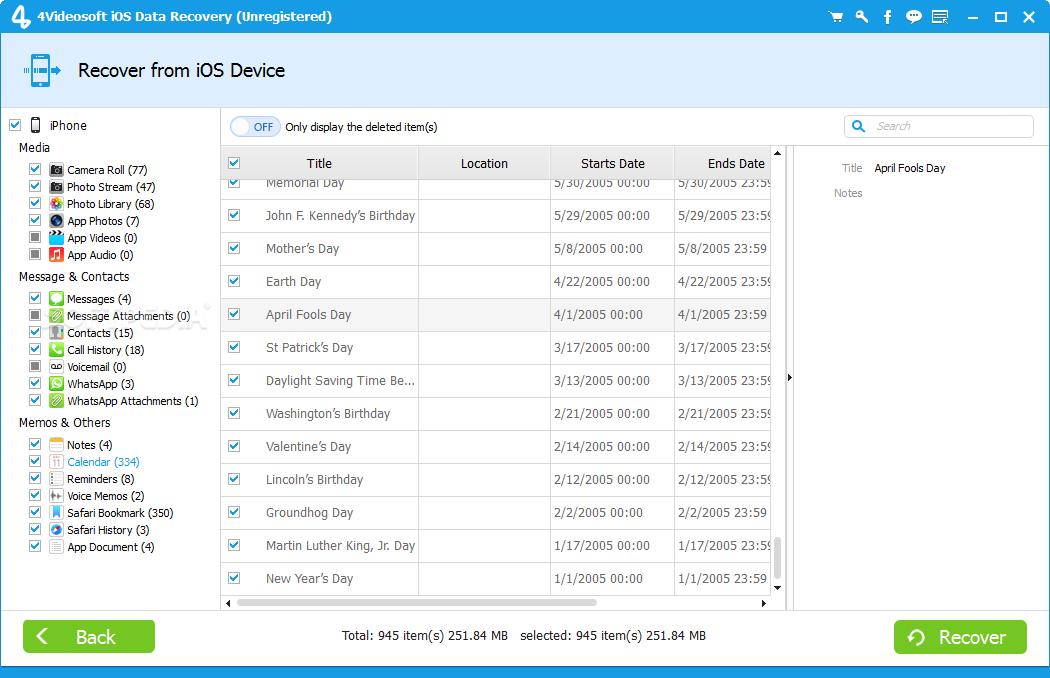Click the Back button
The width and height of the screenshot is (1050, 678).
[x=89, y=636]
